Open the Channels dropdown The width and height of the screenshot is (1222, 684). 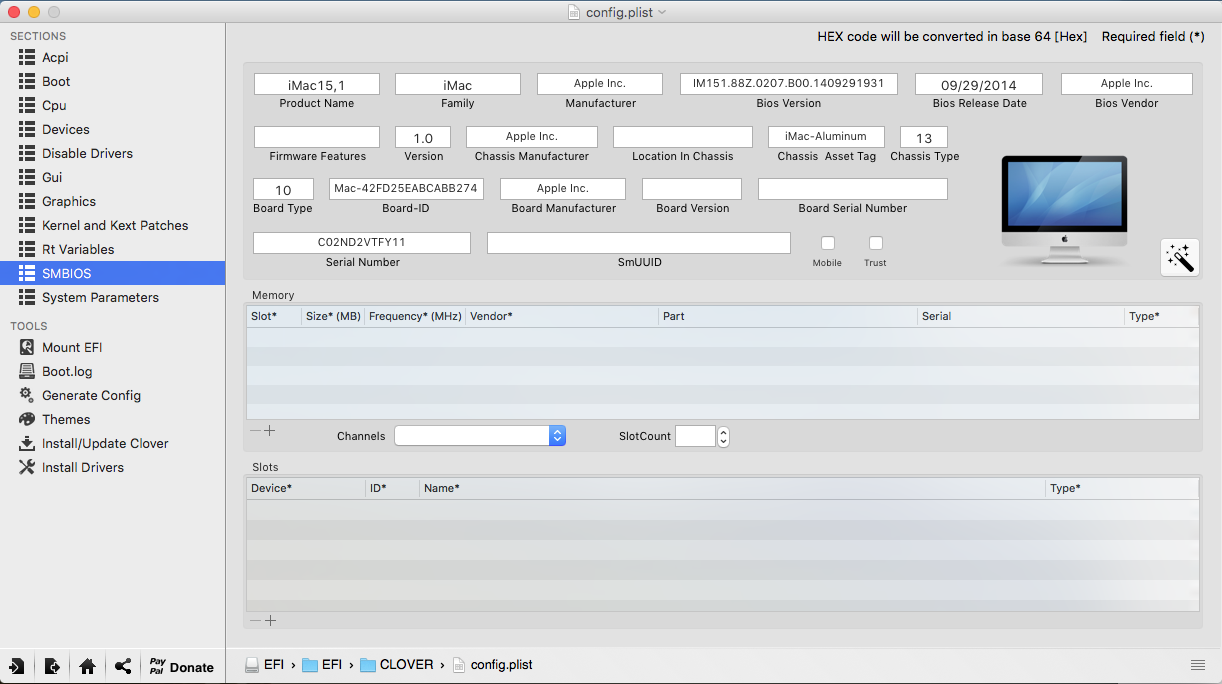480,436
